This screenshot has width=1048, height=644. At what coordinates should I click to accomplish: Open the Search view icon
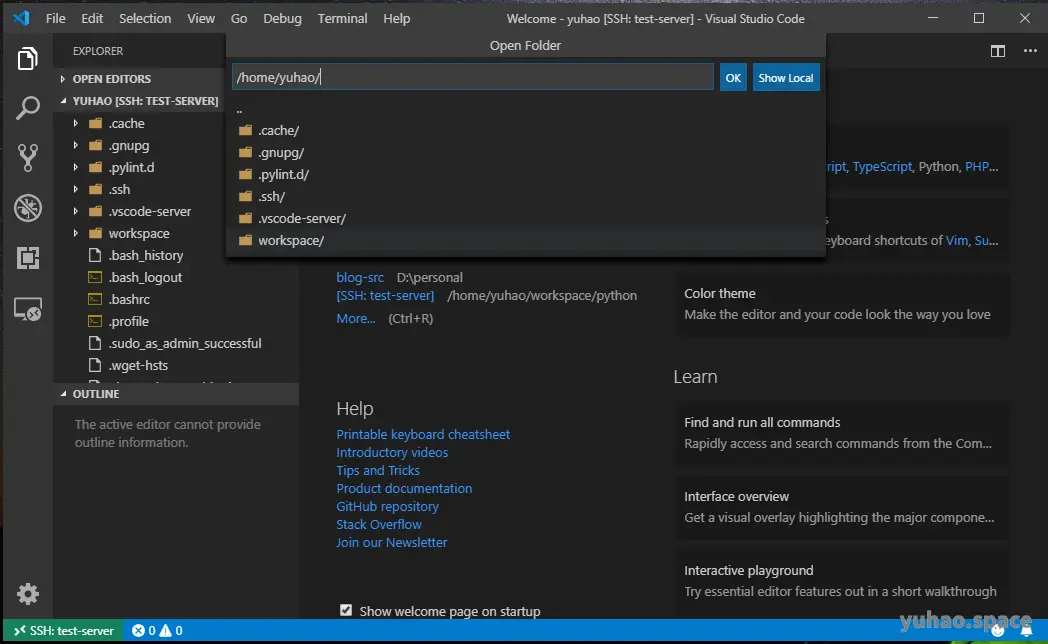[27, 108]
